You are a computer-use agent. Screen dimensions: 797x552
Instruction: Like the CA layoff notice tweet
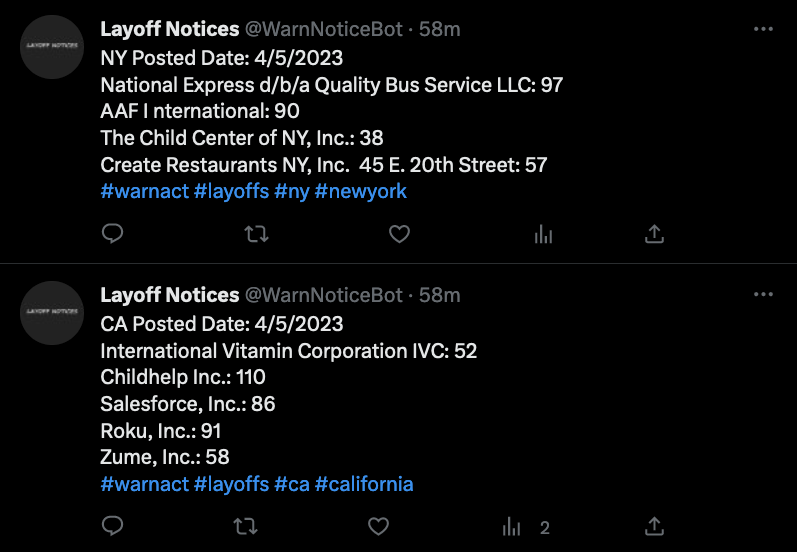(378, 526)
